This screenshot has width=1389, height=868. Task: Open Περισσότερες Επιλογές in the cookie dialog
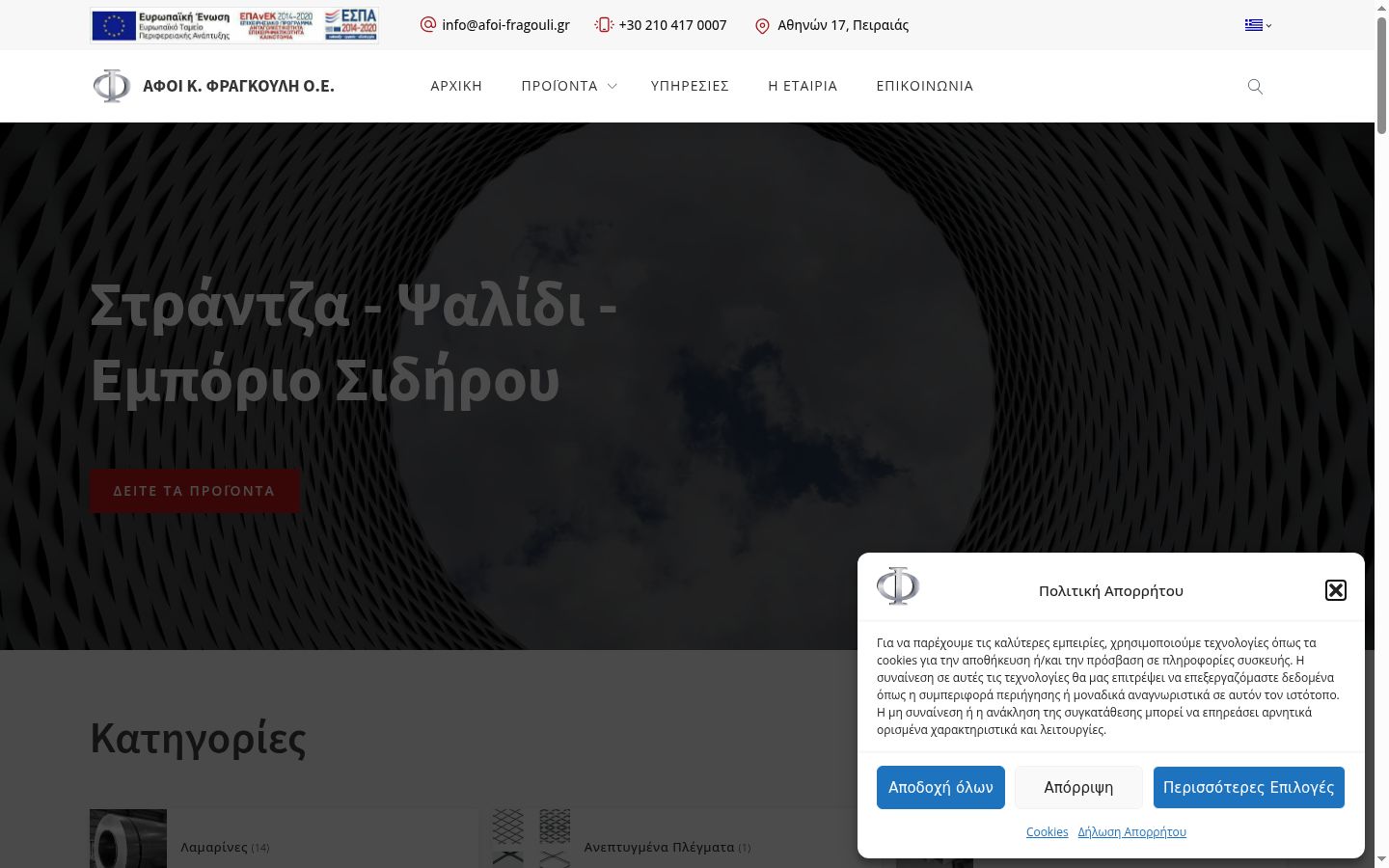pyautogui.click(x=1248, y=787)
